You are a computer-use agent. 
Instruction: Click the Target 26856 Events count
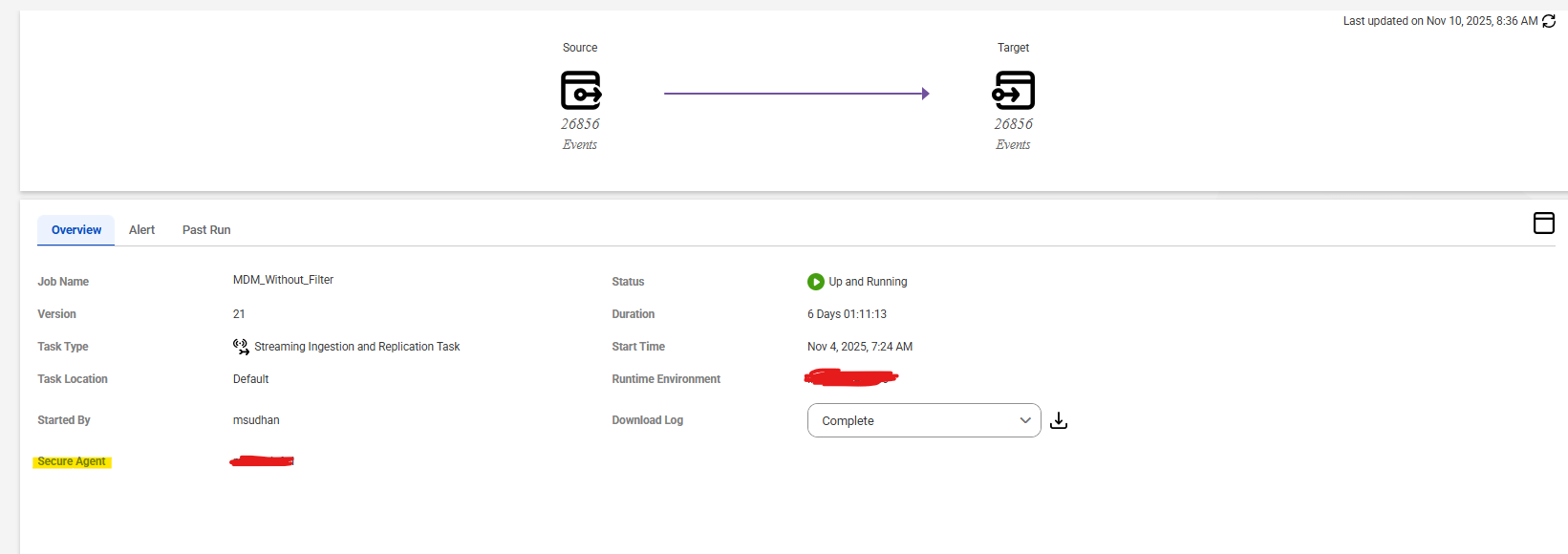(x=1013, y=134)
